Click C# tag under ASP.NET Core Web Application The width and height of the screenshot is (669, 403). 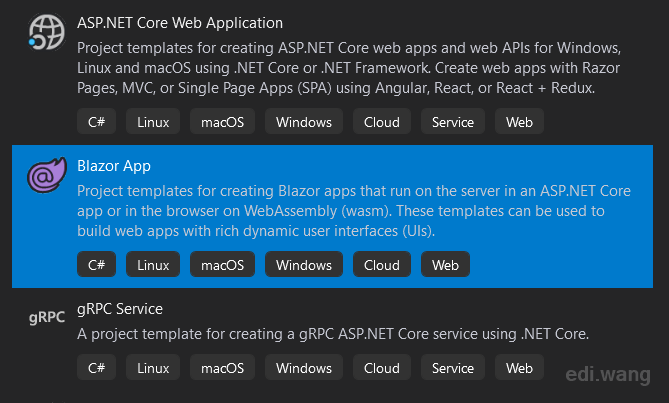click(96, 122)
